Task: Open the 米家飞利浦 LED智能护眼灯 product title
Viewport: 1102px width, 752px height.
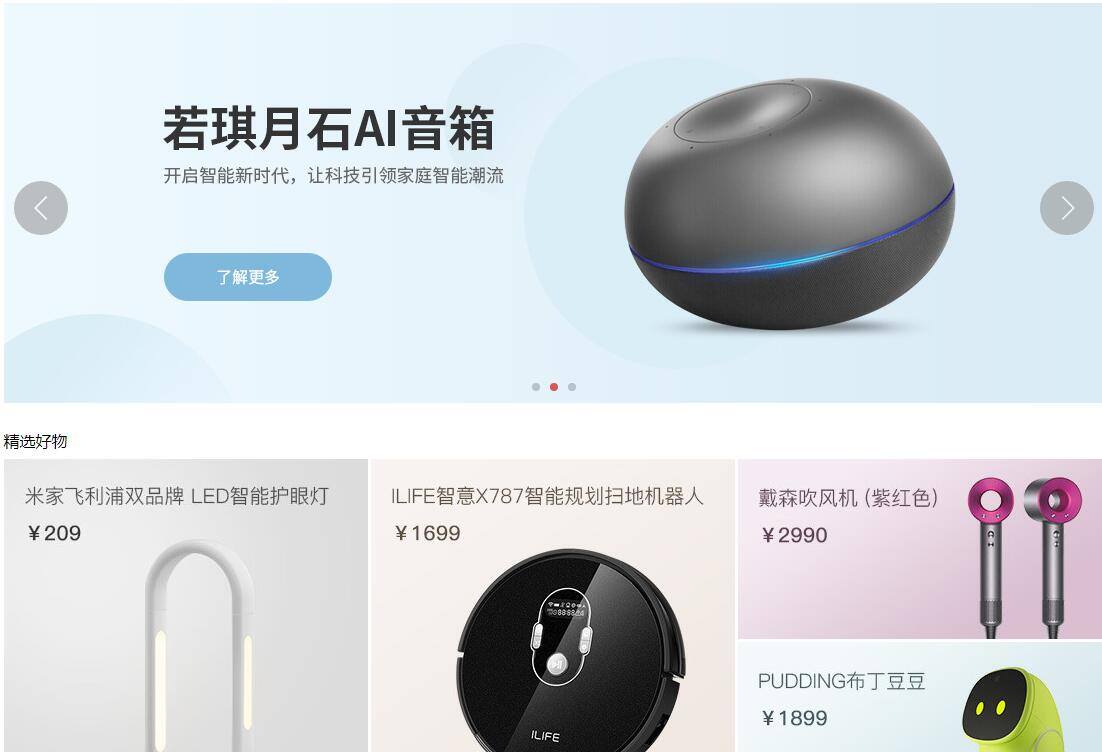Action: [x=176, y=496]
